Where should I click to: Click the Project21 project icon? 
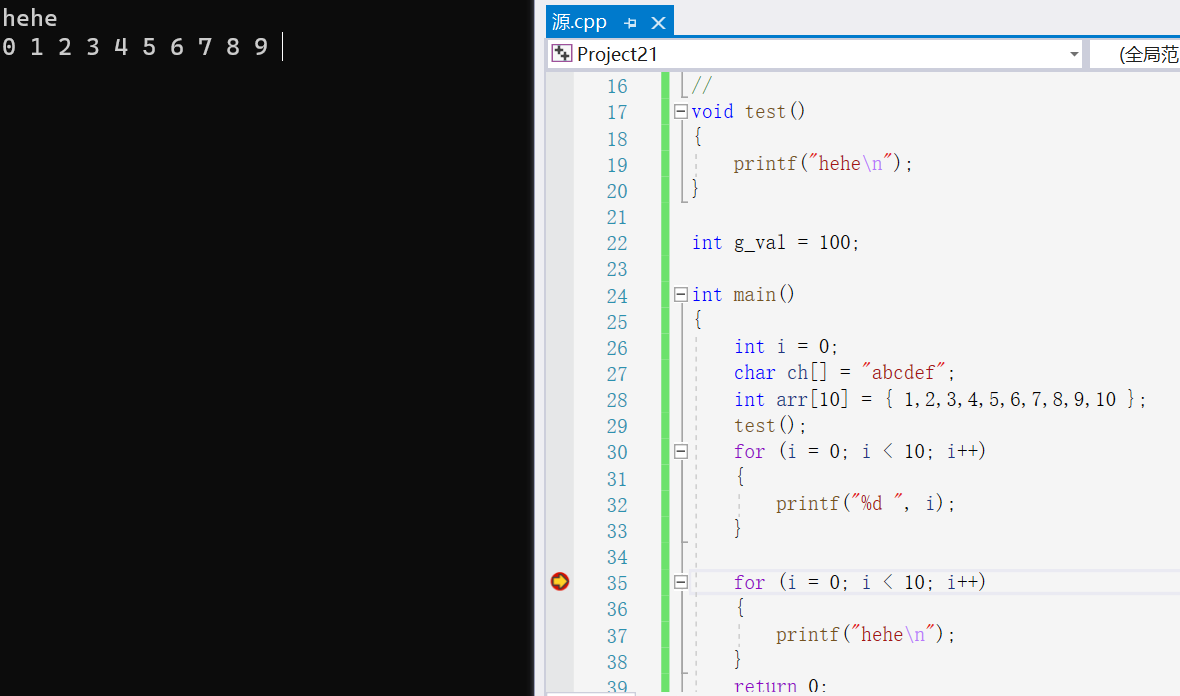coord(561,53)
